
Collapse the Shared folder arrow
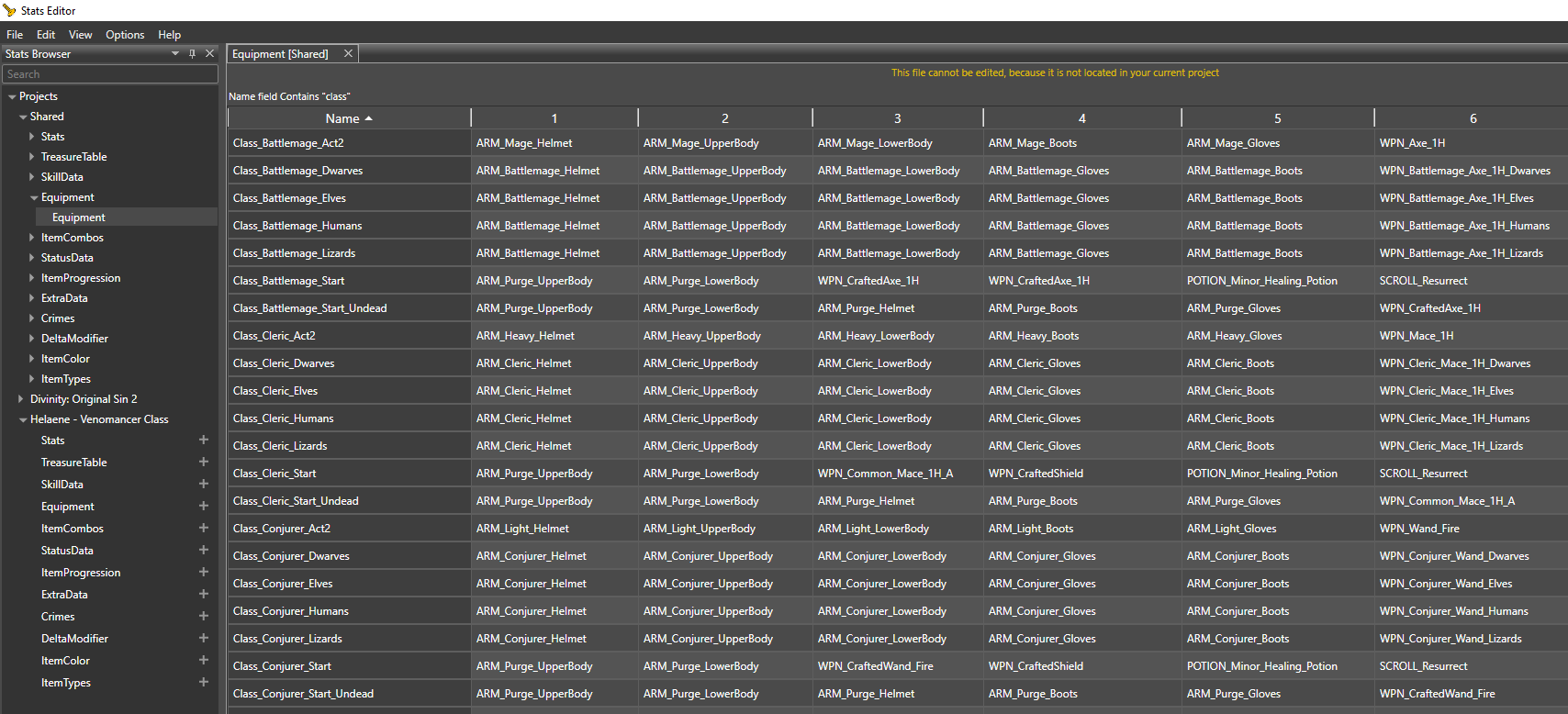click(23, 117)
